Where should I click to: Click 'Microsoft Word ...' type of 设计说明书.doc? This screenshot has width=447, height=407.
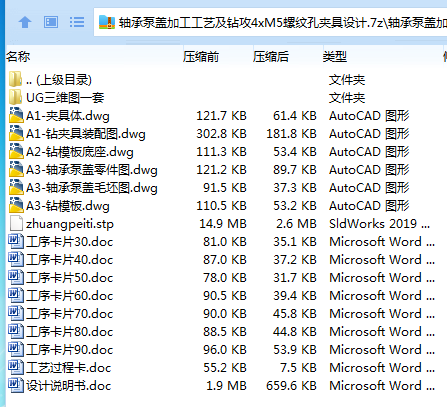(382, 386)
